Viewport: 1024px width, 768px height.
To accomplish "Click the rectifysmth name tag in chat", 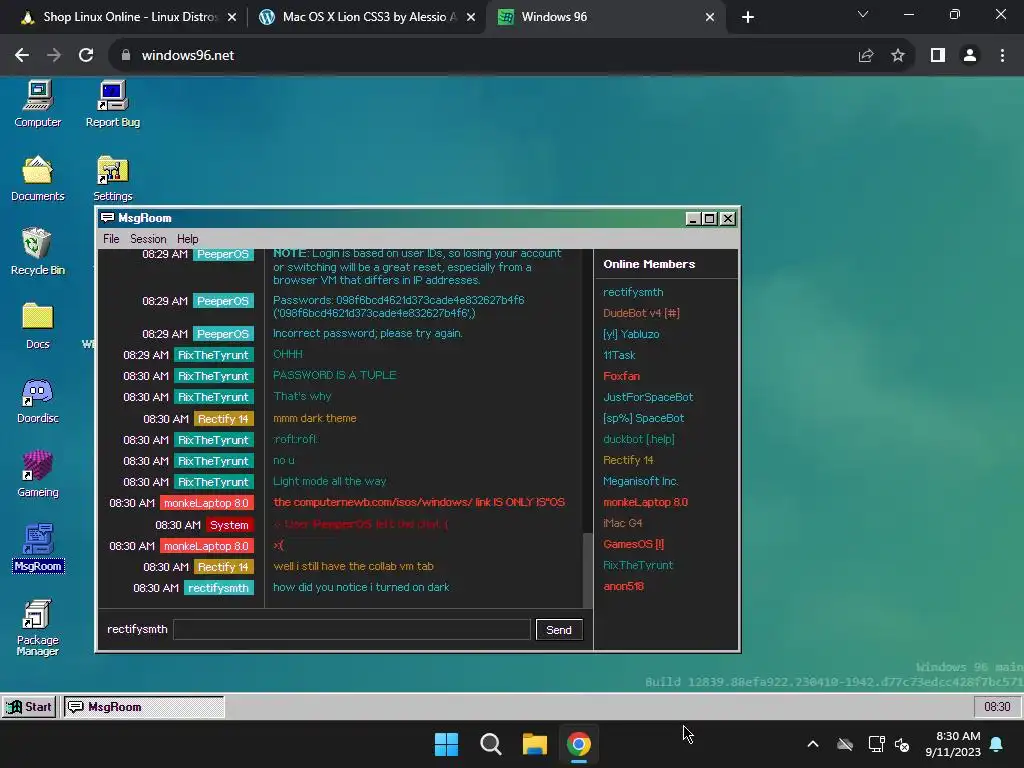I will pos(218,588).
